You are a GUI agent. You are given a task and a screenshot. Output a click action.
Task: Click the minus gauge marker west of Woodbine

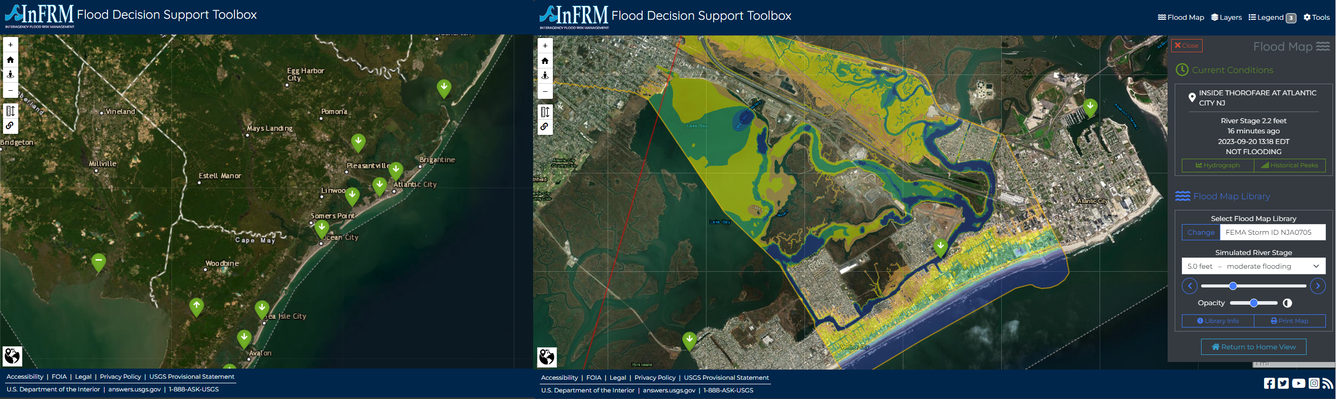coord(98,263)
